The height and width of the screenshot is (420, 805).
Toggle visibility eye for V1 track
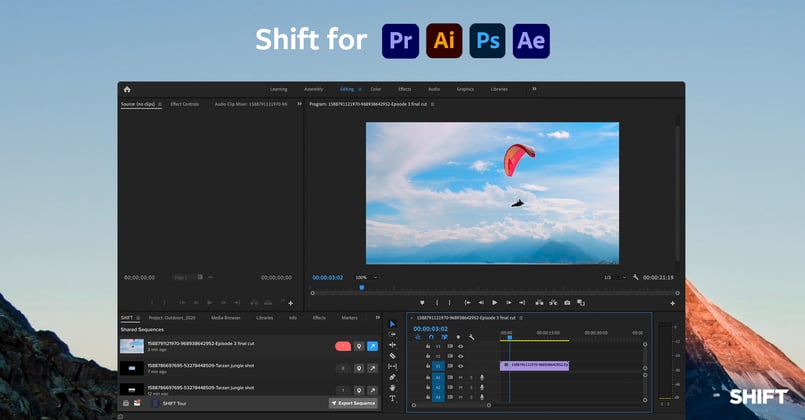tap(461, 367)
